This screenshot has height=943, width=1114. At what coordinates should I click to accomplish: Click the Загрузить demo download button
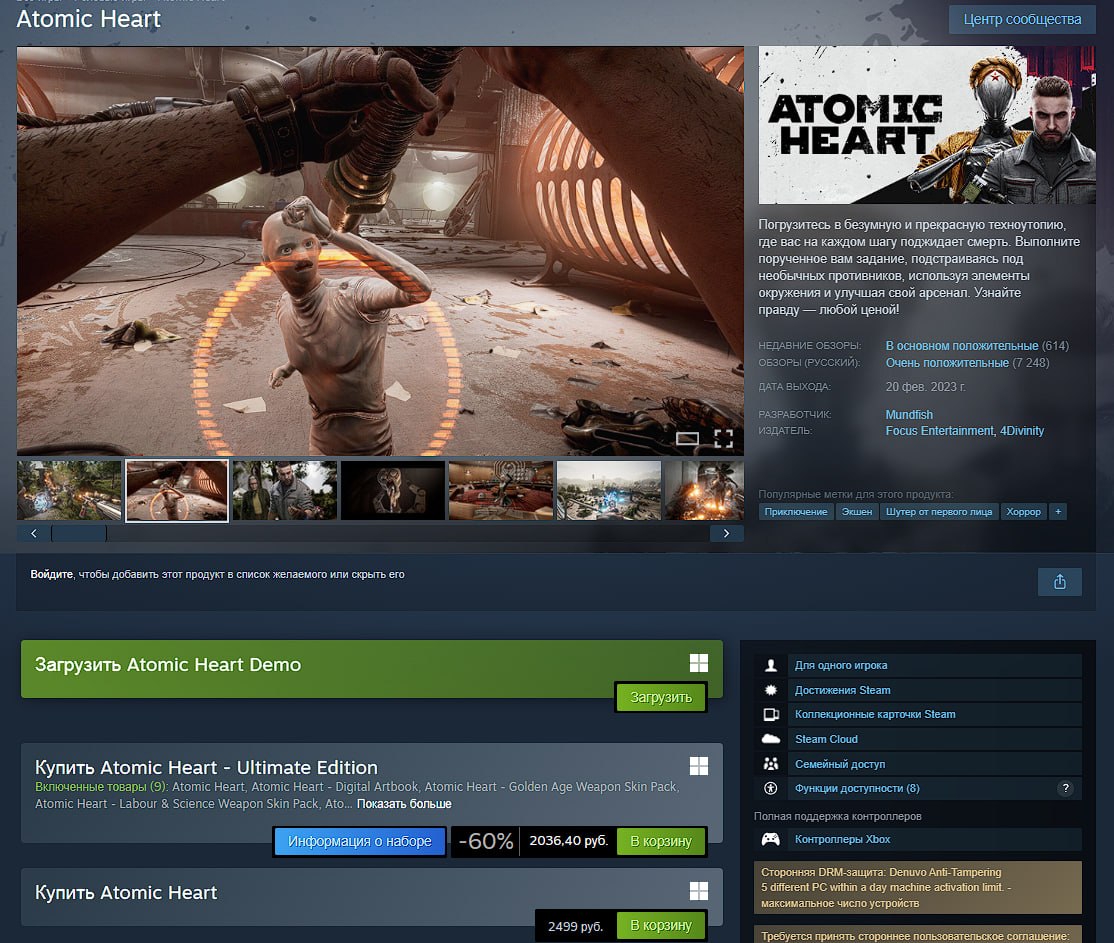(661, 697)
